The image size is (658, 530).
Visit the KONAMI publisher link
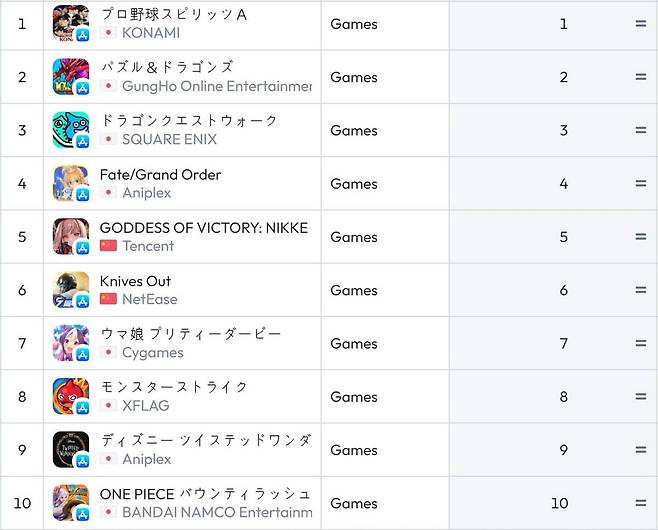(x=151, y=33)
